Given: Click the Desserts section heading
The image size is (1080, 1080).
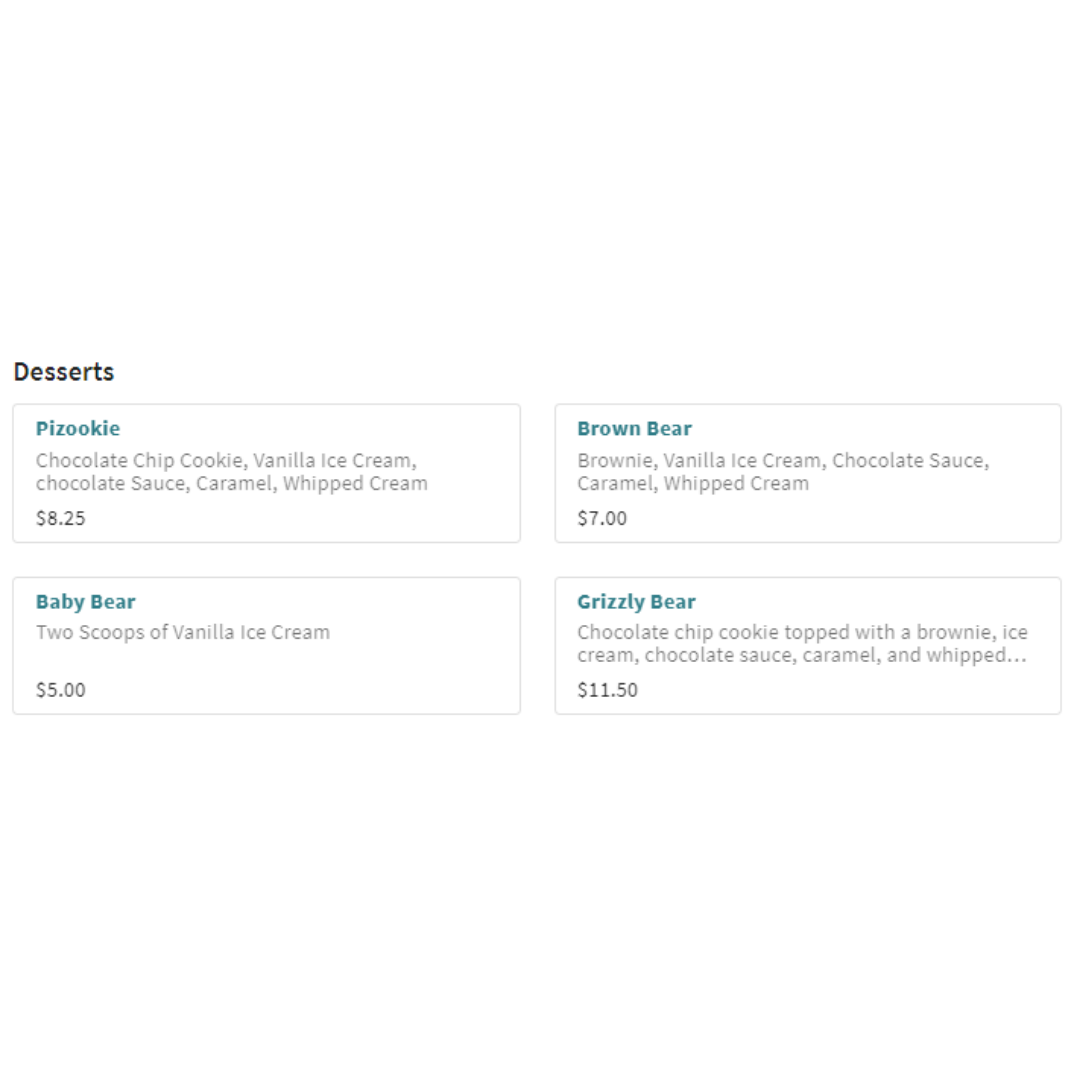Looking at the screenshot, I should (x=64, y=372).
